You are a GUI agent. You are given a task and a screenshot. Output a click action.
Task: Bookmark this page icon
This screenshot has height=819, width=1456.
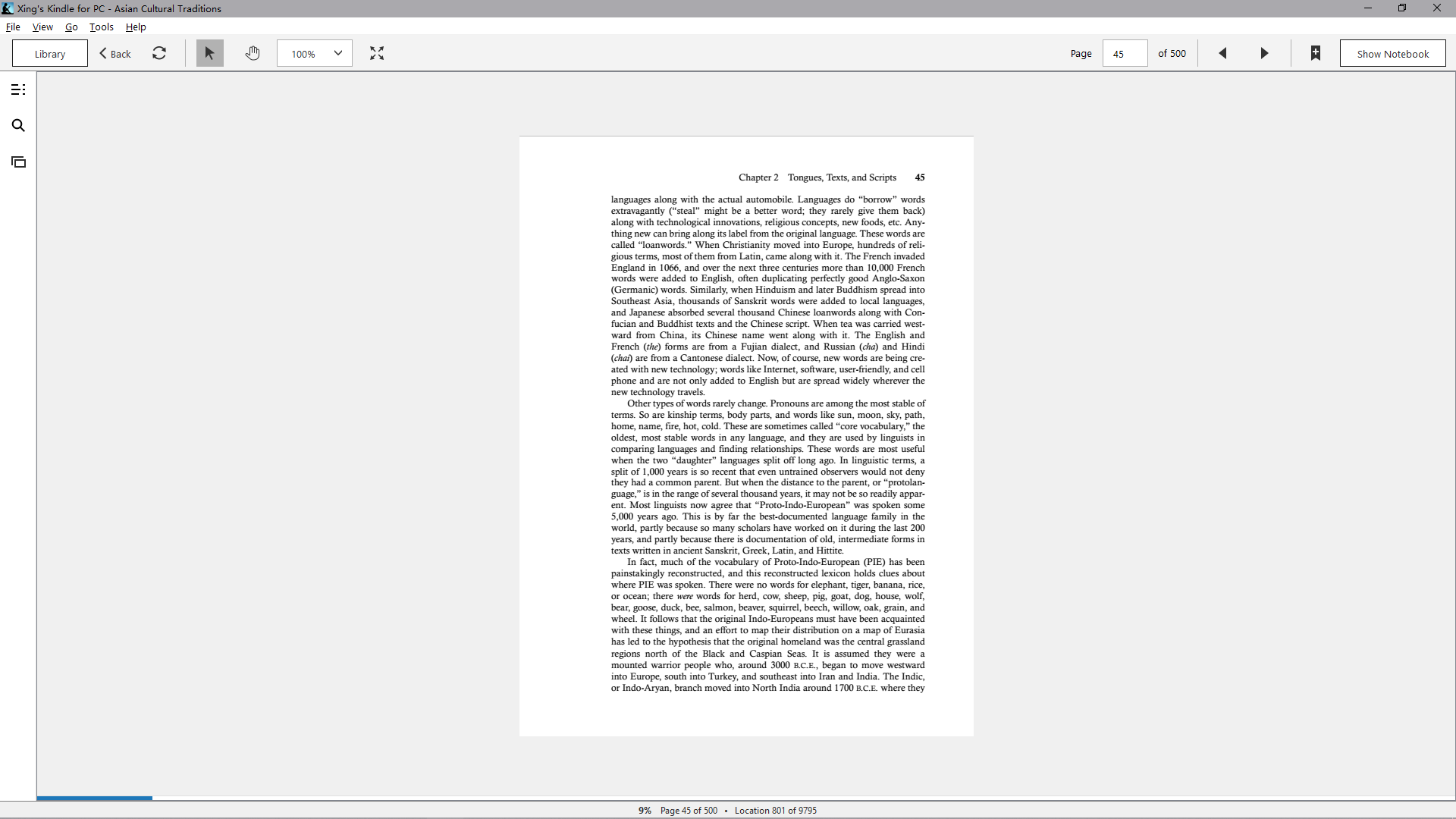[1316, 53]
